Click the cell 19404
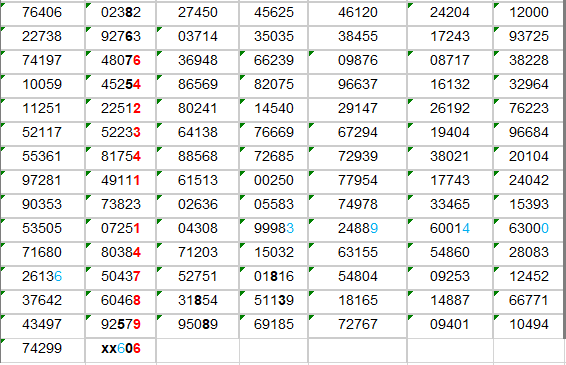566x365 pixels. pyautogui.click(x=450, y=133)
